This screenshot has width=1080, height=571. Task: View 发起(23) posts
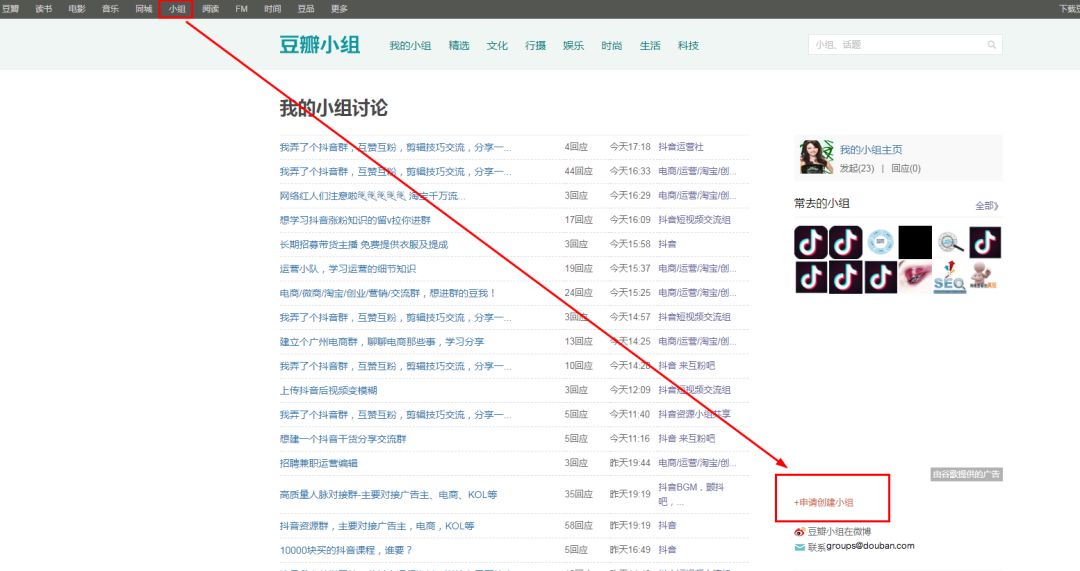[856, 168]
